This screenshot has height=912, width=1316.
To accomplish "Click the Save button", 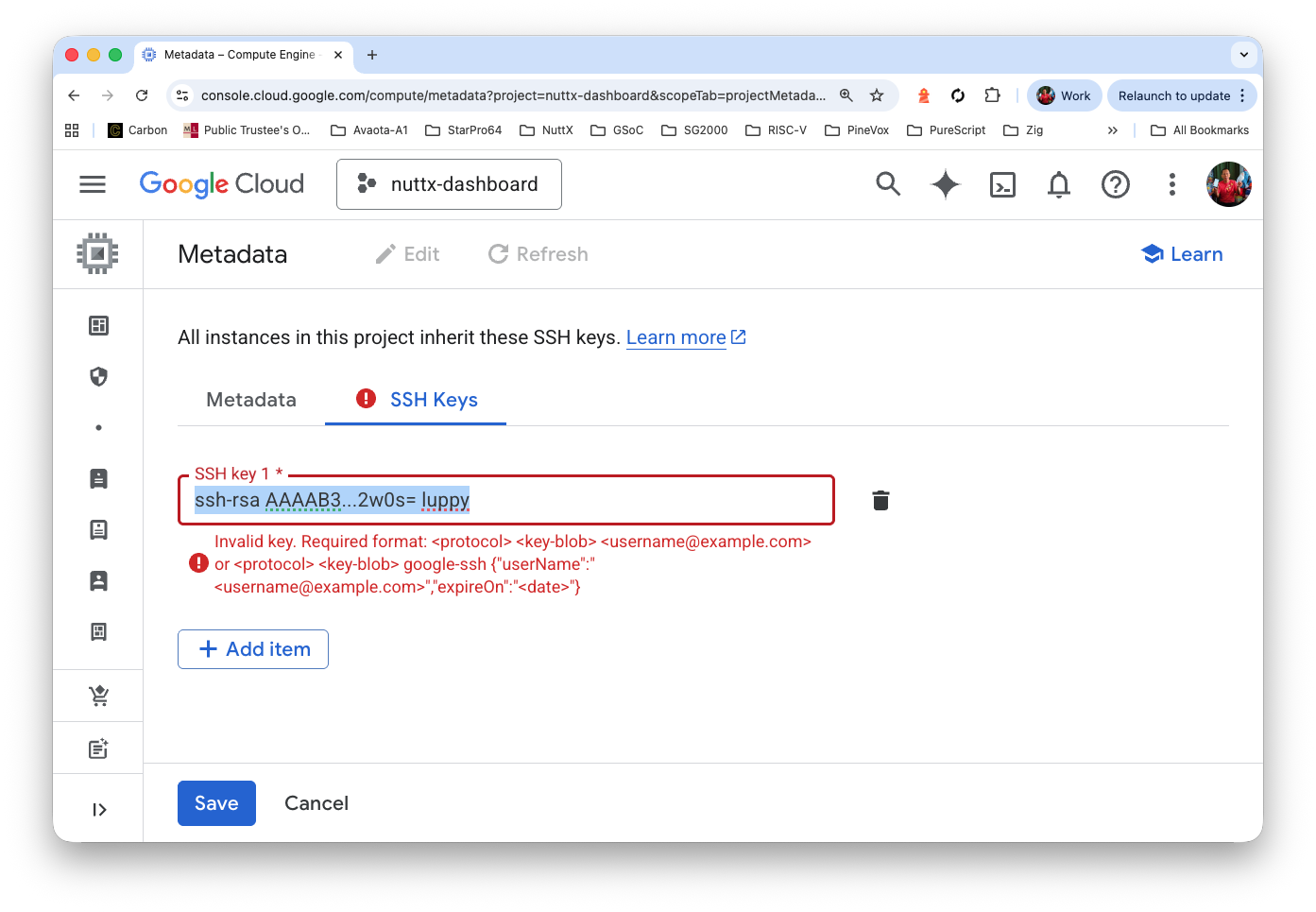I will [216, 803].
